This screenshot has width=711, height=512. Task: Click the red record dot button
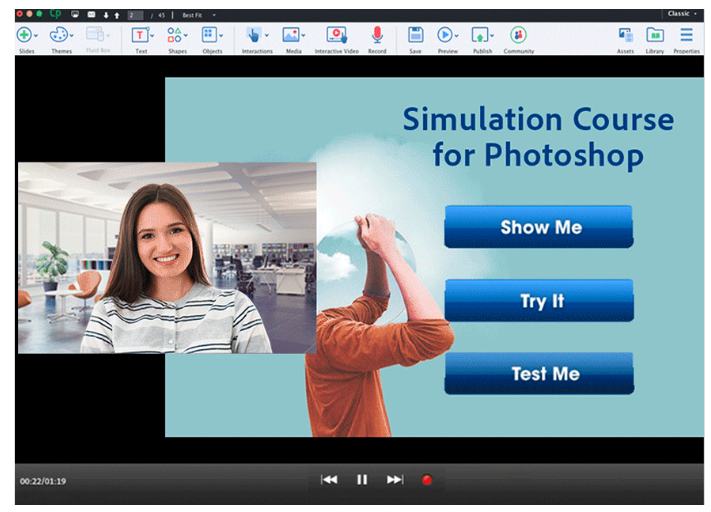[x=427, y=480]
